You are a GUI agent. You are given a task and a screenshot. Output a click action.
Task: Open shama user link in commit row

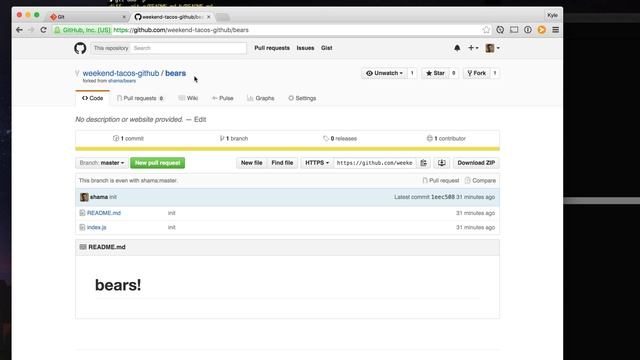tap(99, 197)
